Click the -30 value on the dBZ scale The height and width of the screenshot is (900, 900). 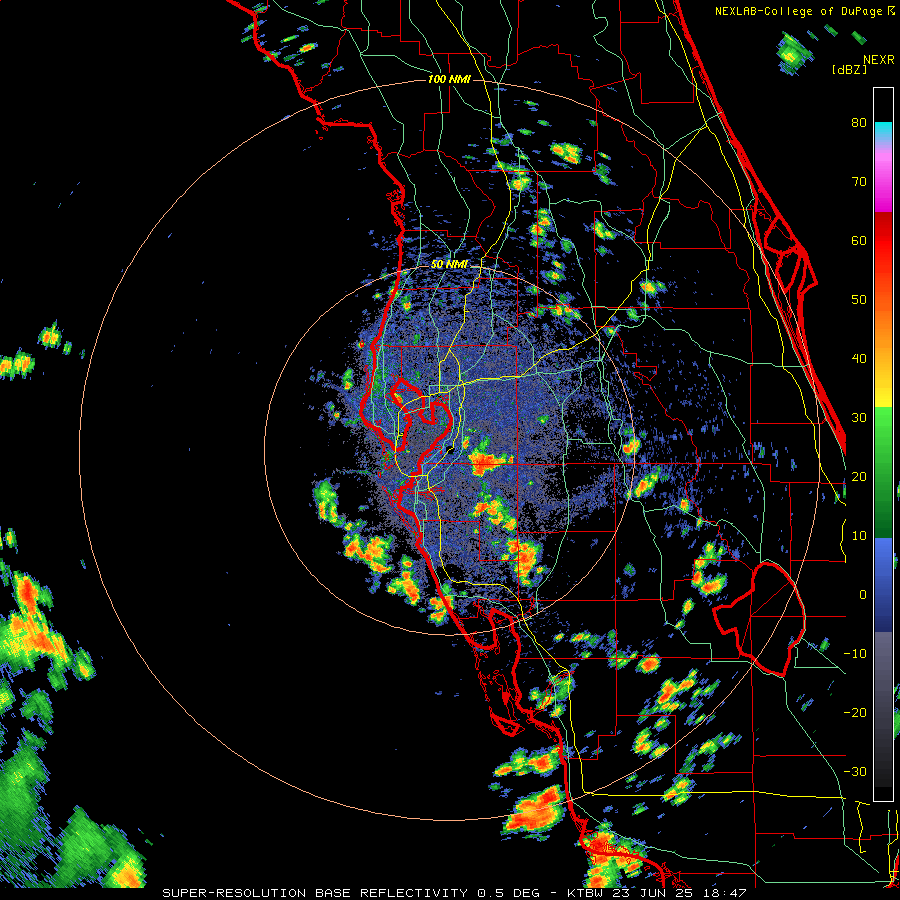(x=855, y=771)
